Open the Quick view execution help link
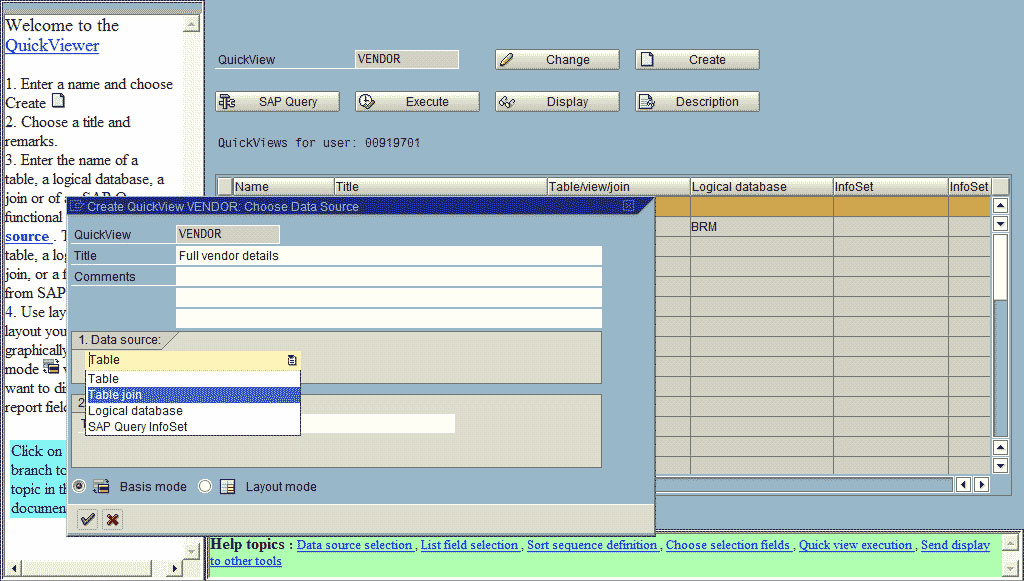1024x581 pixels. [x=855, y=545]
